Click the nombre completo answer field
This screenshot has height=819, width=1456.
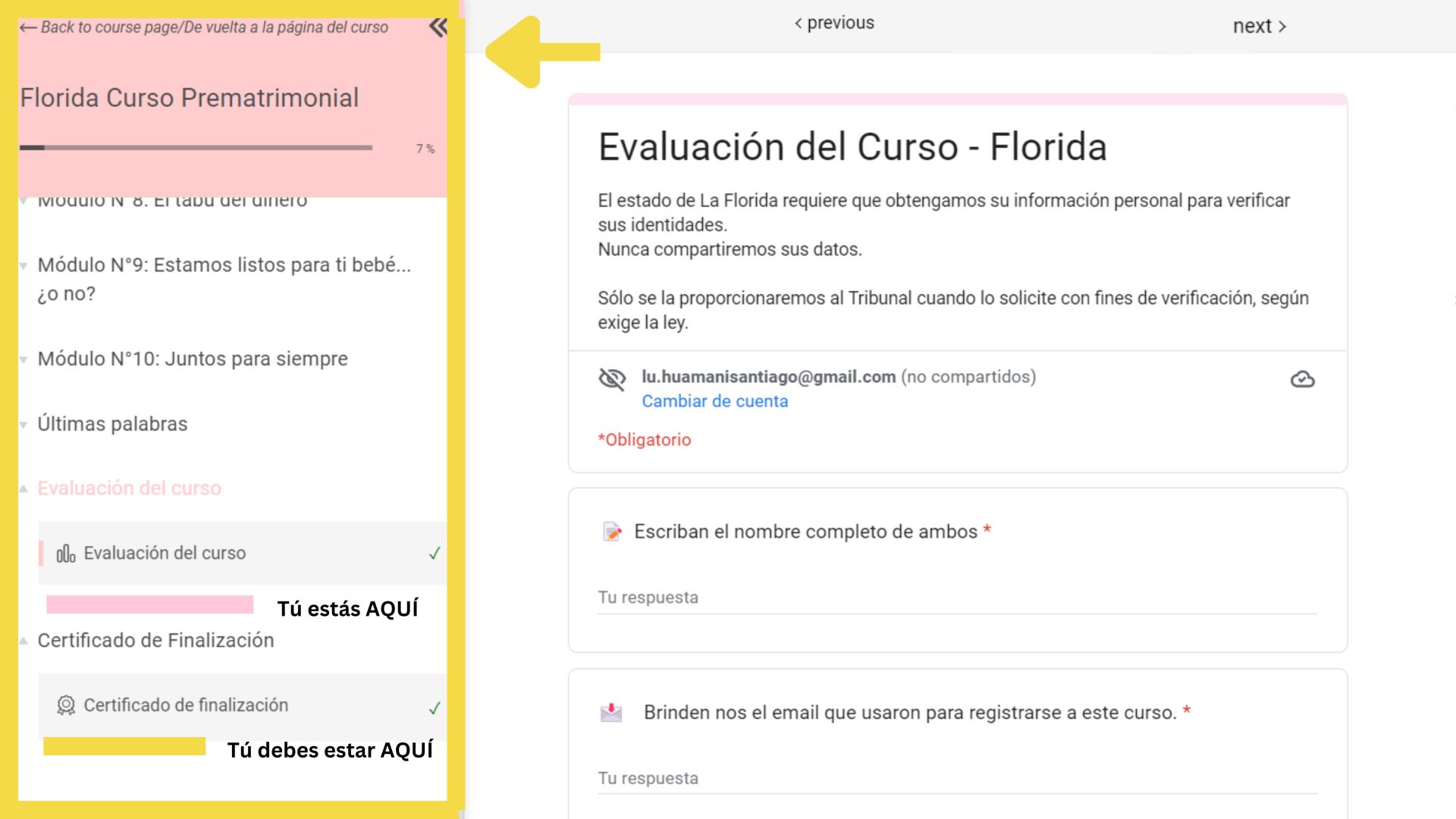click(x=957, y=598)
